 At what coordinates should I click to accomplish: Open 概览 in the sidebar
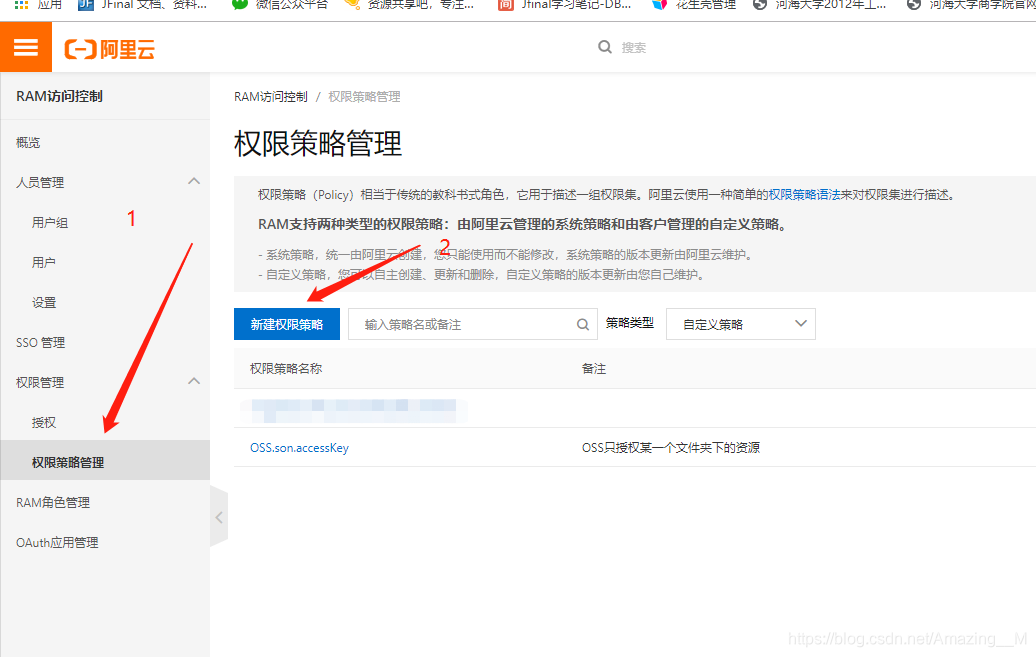[28, 143]
